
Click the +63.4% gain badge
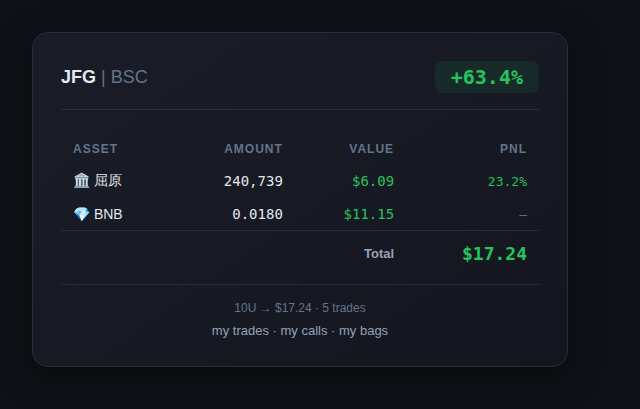[487, 77]
